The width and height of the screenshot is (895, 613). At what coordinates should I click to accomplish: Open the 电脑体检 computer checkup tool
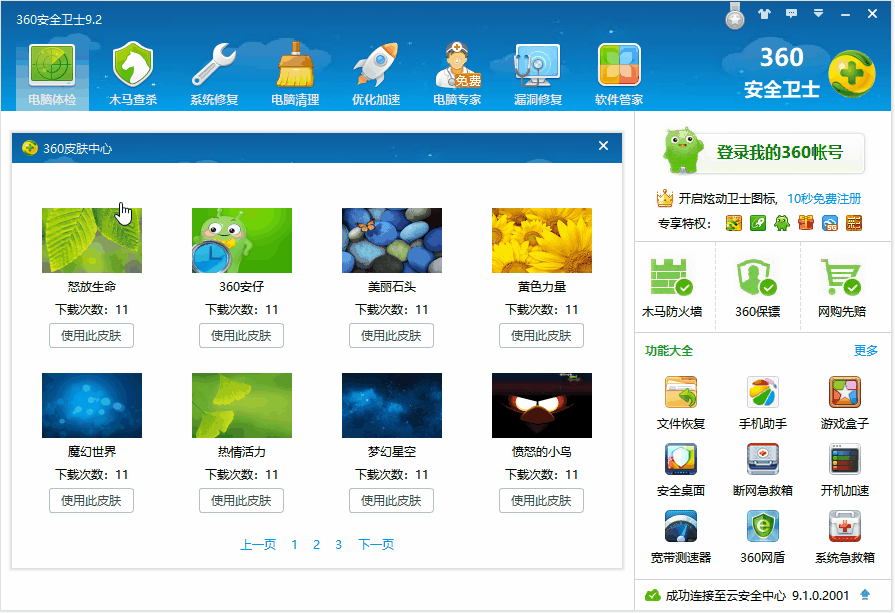tap(52, 75)
